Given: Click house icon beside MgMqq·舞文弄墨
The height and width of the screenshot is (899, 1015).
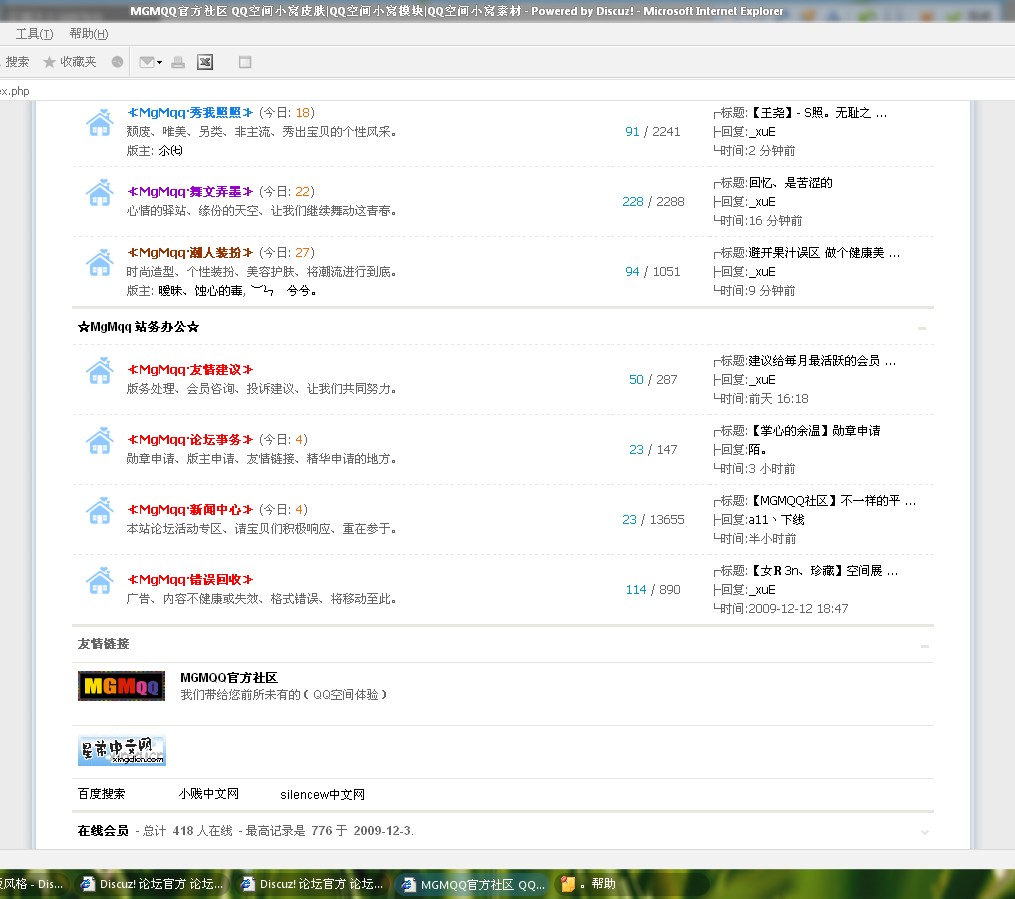Looking at the screenshot, I should (x=100, y=192).
